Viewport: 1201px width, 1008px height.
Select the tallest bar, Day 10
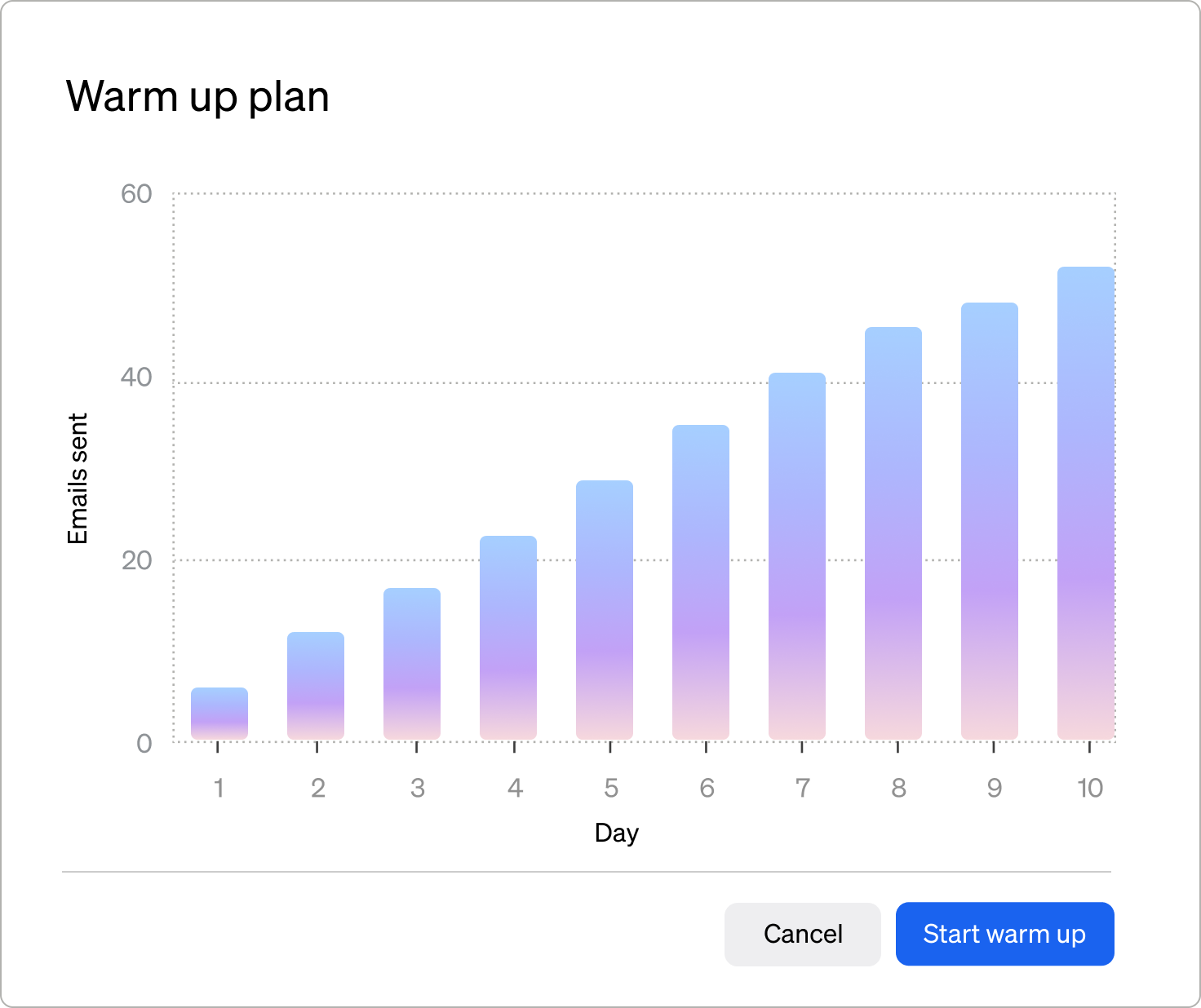pyautogui.click(x=1086, y=503)
